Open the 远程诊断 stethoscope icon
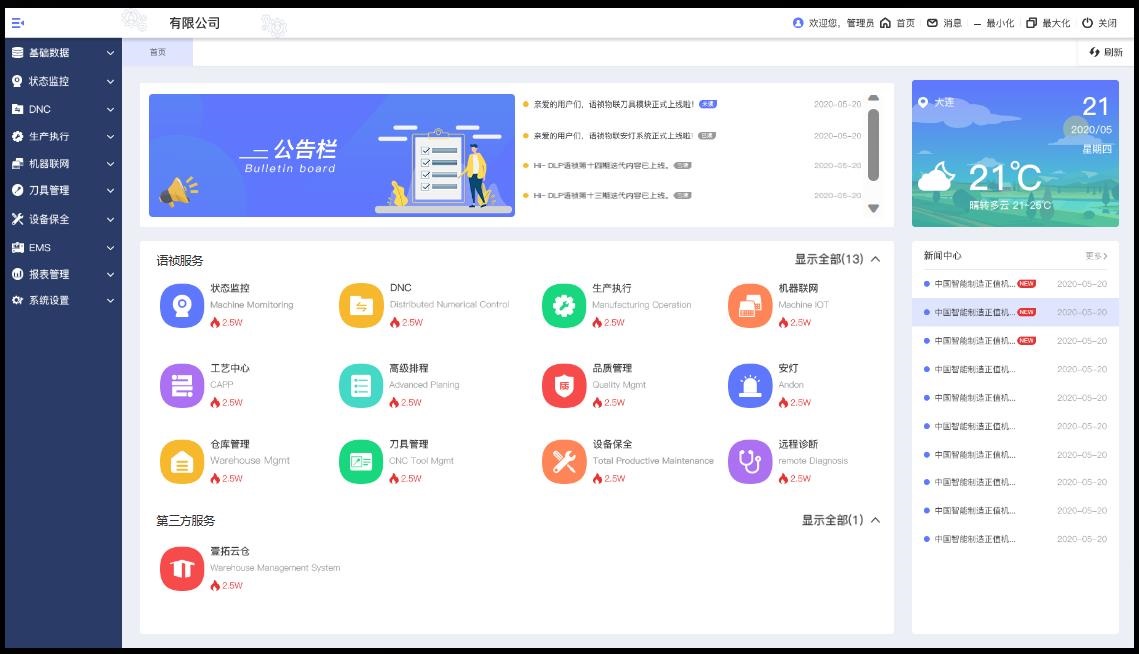 pyautogui.click(x=750, y=462)
